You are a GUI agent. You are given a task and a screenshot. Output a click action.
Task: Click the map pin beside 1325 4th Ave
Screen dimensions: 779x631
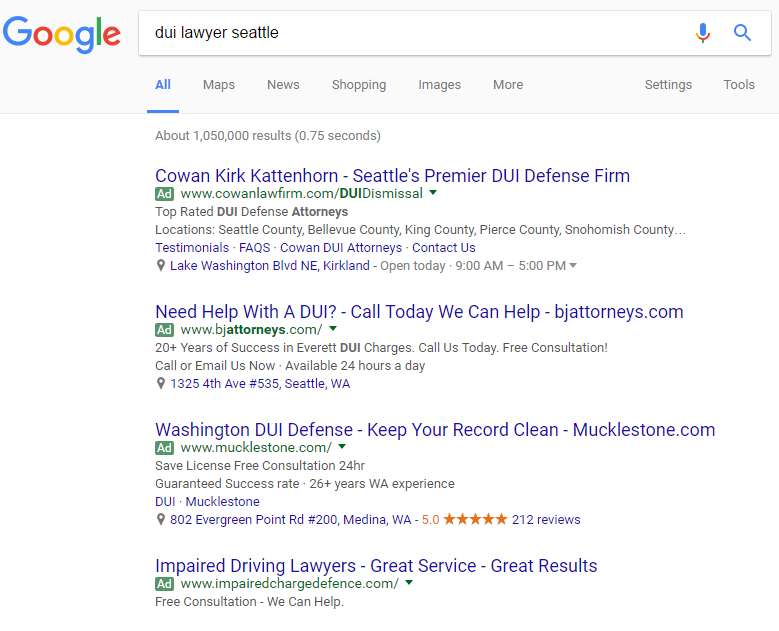(161, 384)
